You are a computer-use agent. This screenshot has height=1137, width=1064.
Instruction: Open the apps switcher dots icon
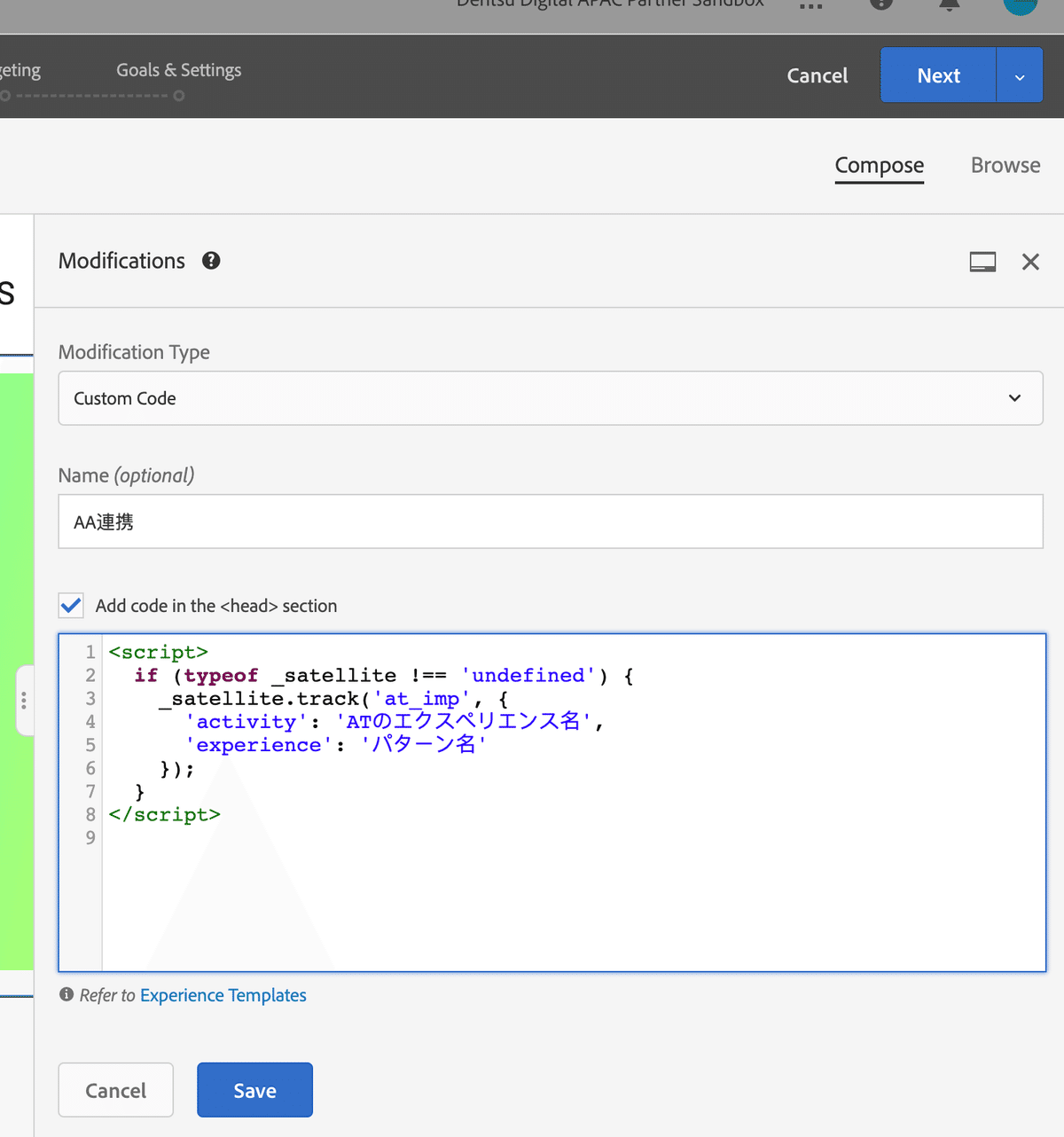pyautogui.click(x=810, y=5)
